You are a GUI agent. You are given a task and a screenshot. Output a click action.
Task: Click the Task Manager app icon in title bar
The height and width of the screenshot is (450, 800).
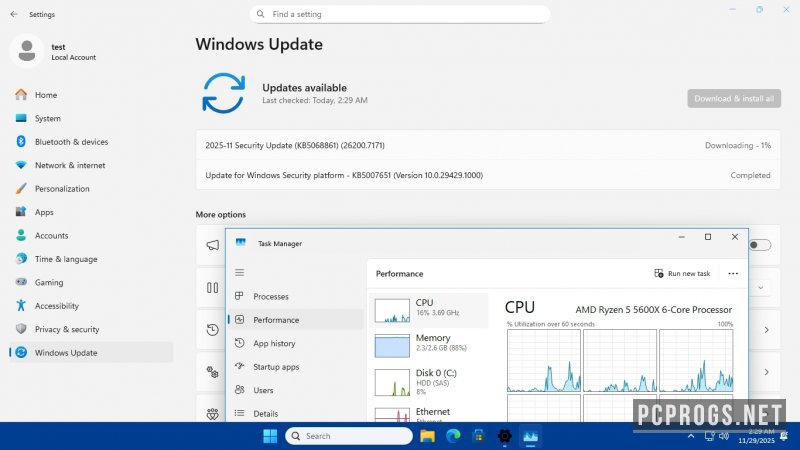tap(240, 243)
